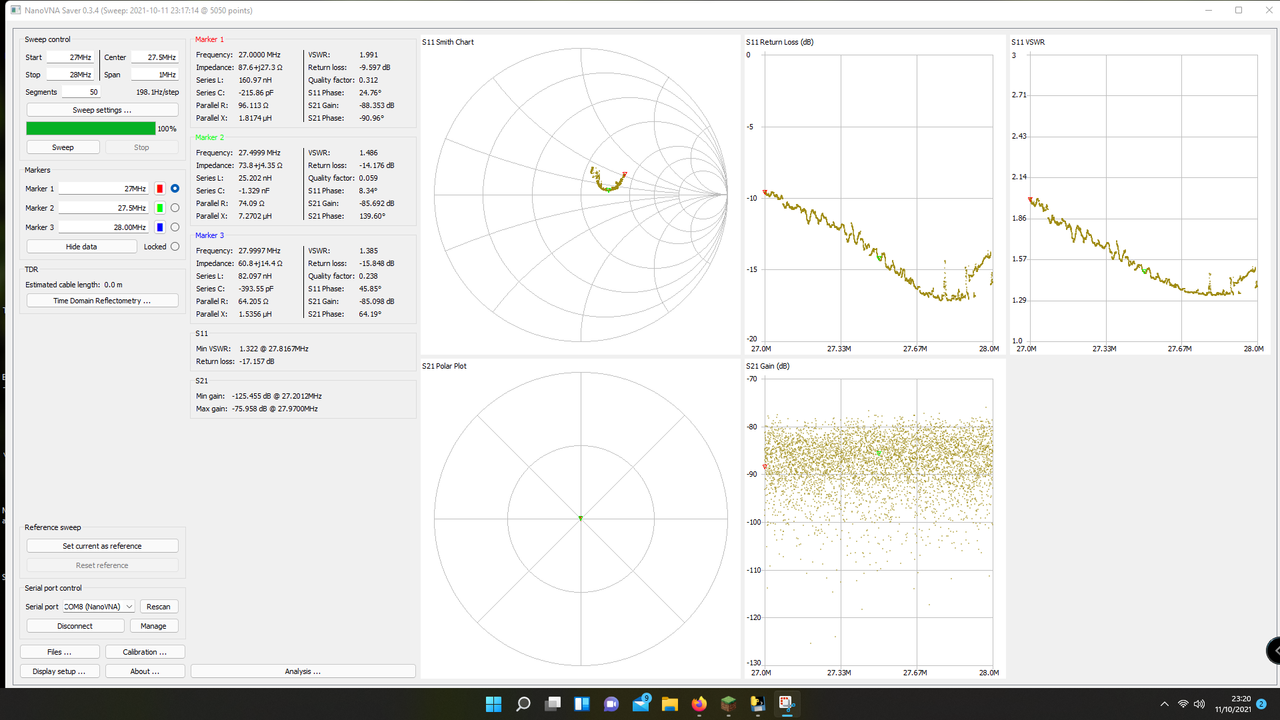Open Time Domain Reflectometry window
The width and height of the screenshot is (1280, 720).
pos(102,300)
